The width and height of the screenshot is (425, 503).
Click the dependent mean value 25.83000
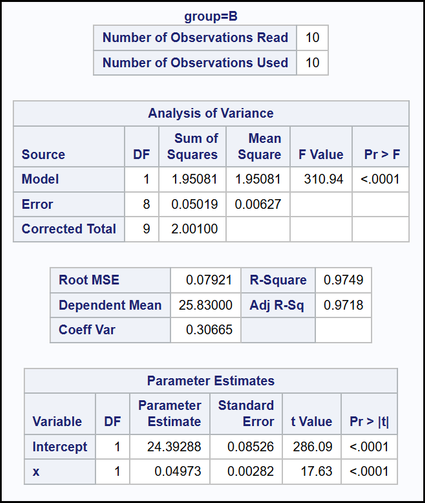click(x=205, y=305)
